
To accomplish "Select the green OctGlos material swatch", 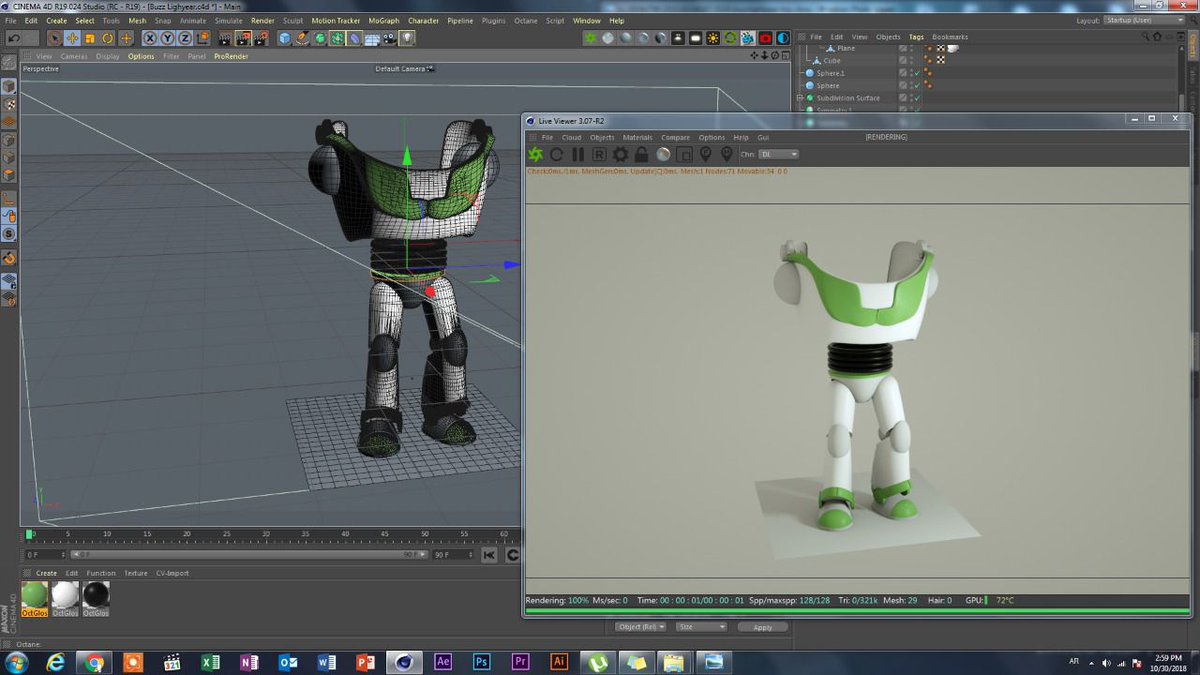I will 35,596.
